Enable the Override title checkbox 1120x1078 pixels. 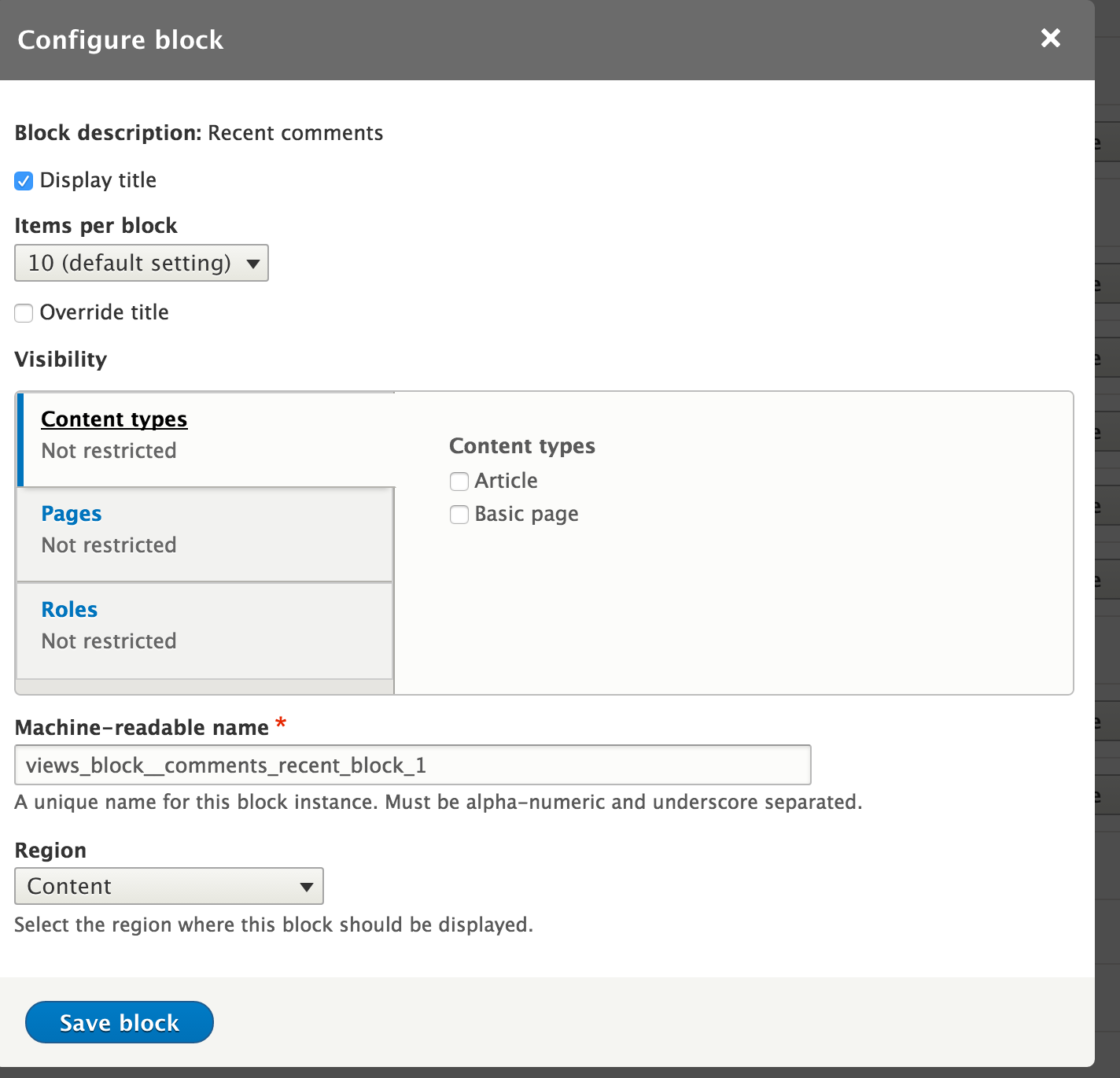[x=24, y=313]
